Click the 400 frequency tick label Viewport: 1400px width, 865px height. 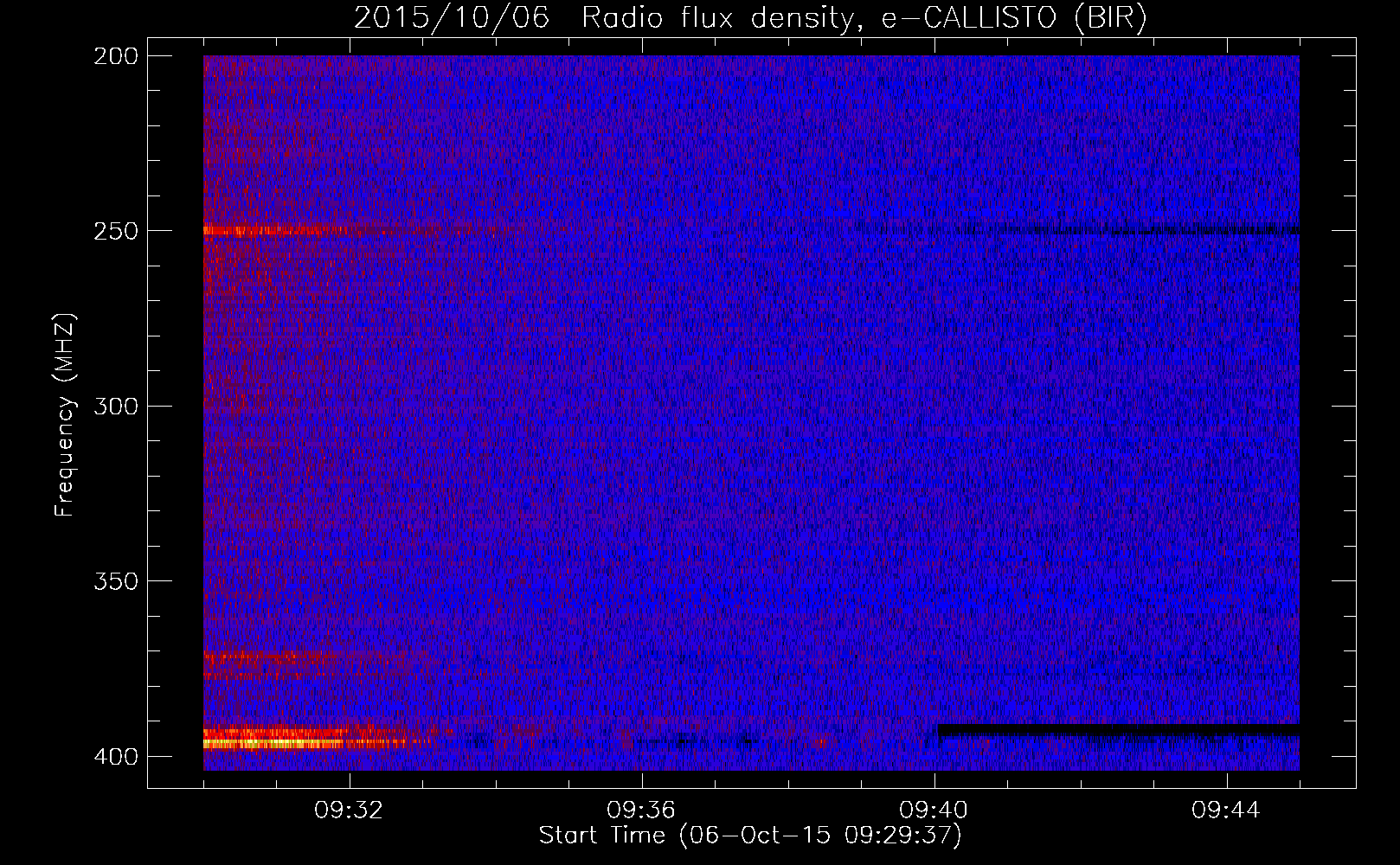[115, 757]
